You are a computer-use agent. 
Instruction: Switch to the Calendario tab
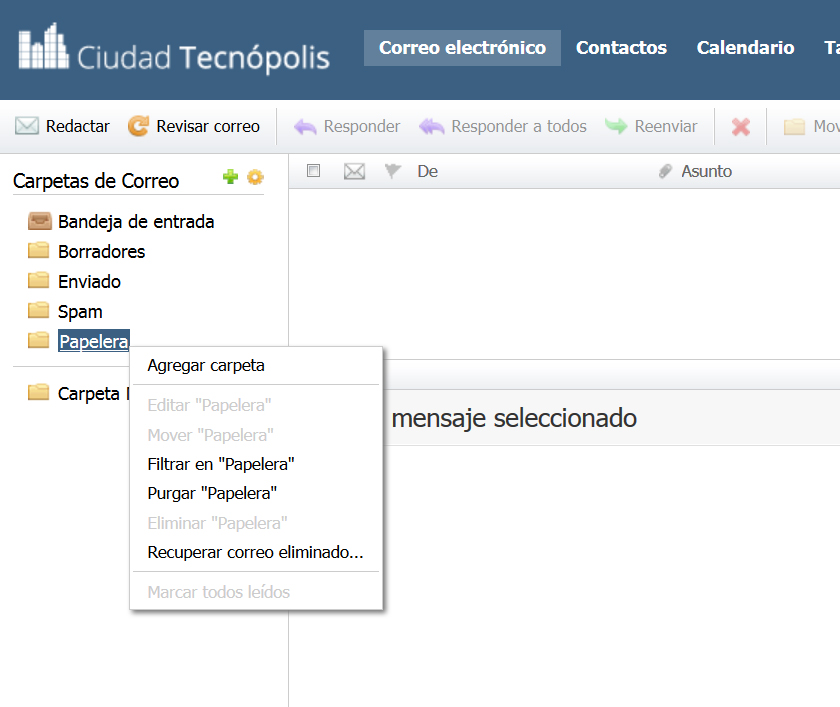[x=745, y=48]
